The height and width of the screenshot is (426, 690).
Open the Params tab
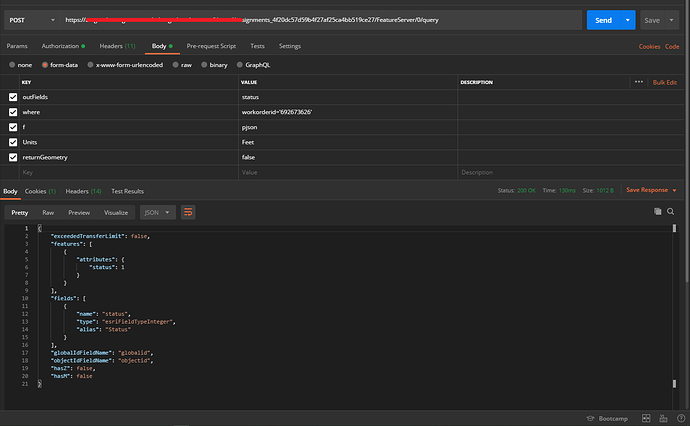[17, 46]
